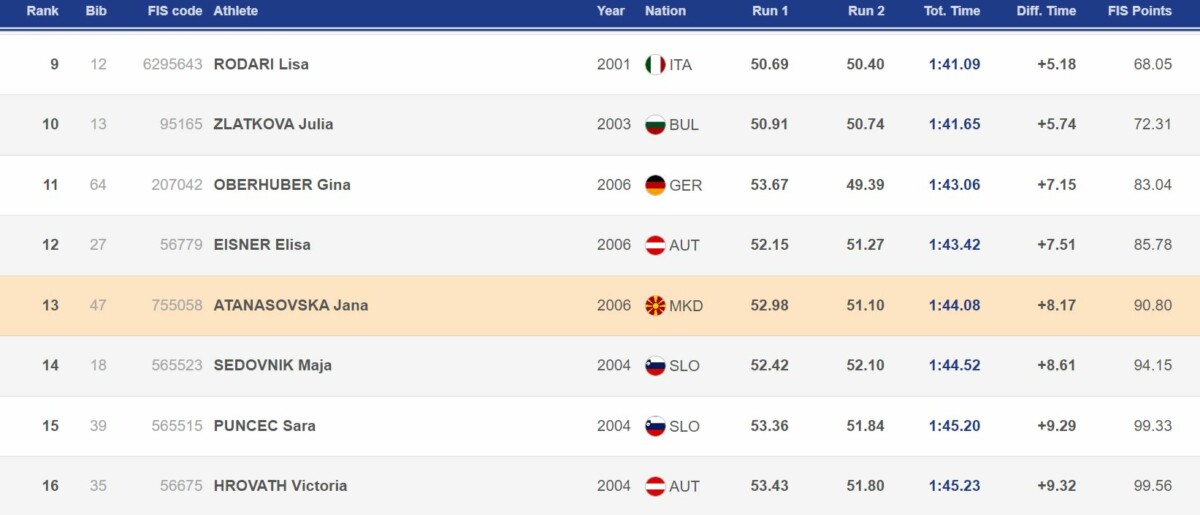1200x515 pixels.
Task: Click the Nation column header
Action: 666,11
